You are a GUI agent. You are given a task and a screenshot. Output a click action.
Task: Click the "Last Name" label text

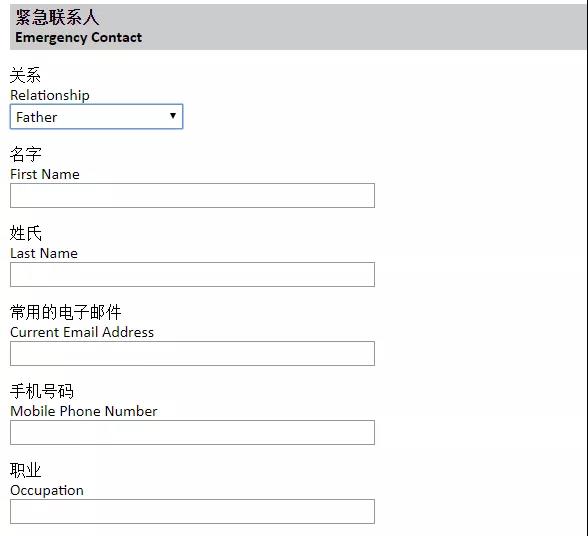44,254
